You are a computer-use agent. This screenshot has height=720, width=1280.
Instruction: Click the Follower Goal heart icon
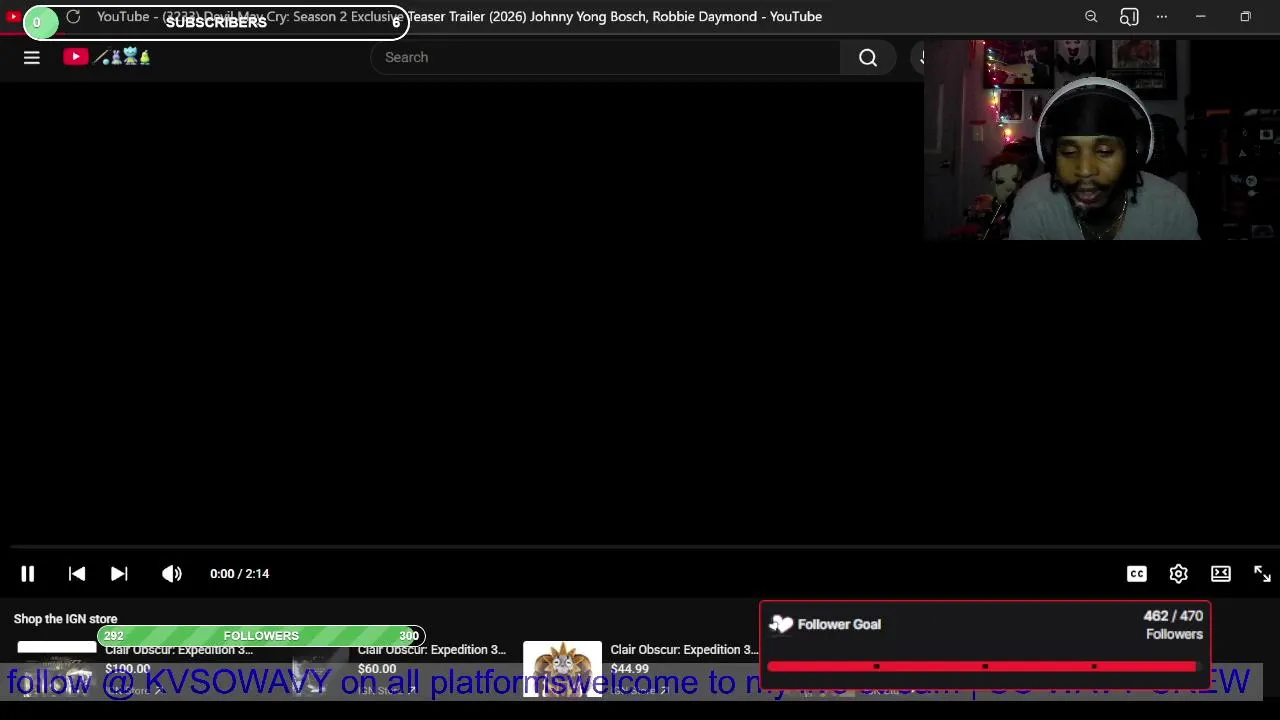(781, 624)
